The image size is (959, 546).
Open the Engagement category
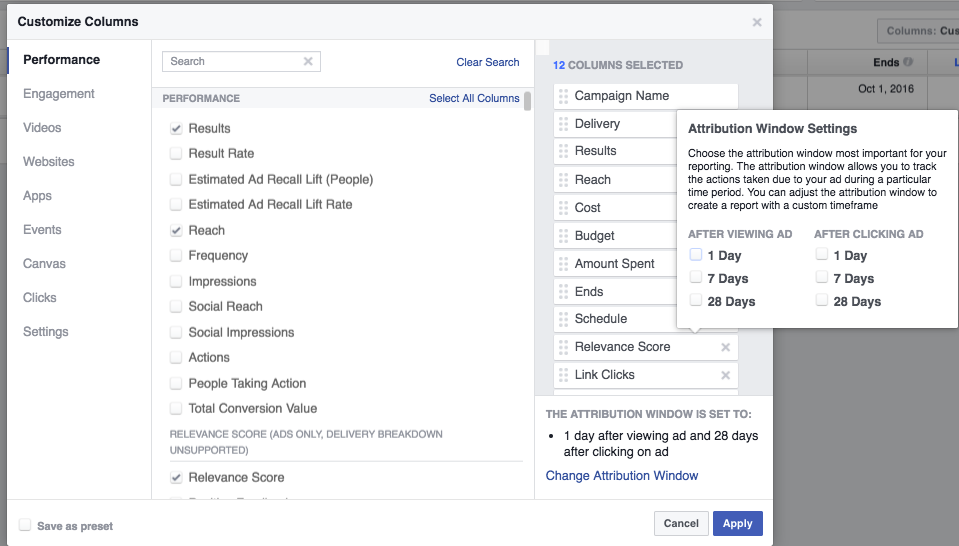[59, 94]
